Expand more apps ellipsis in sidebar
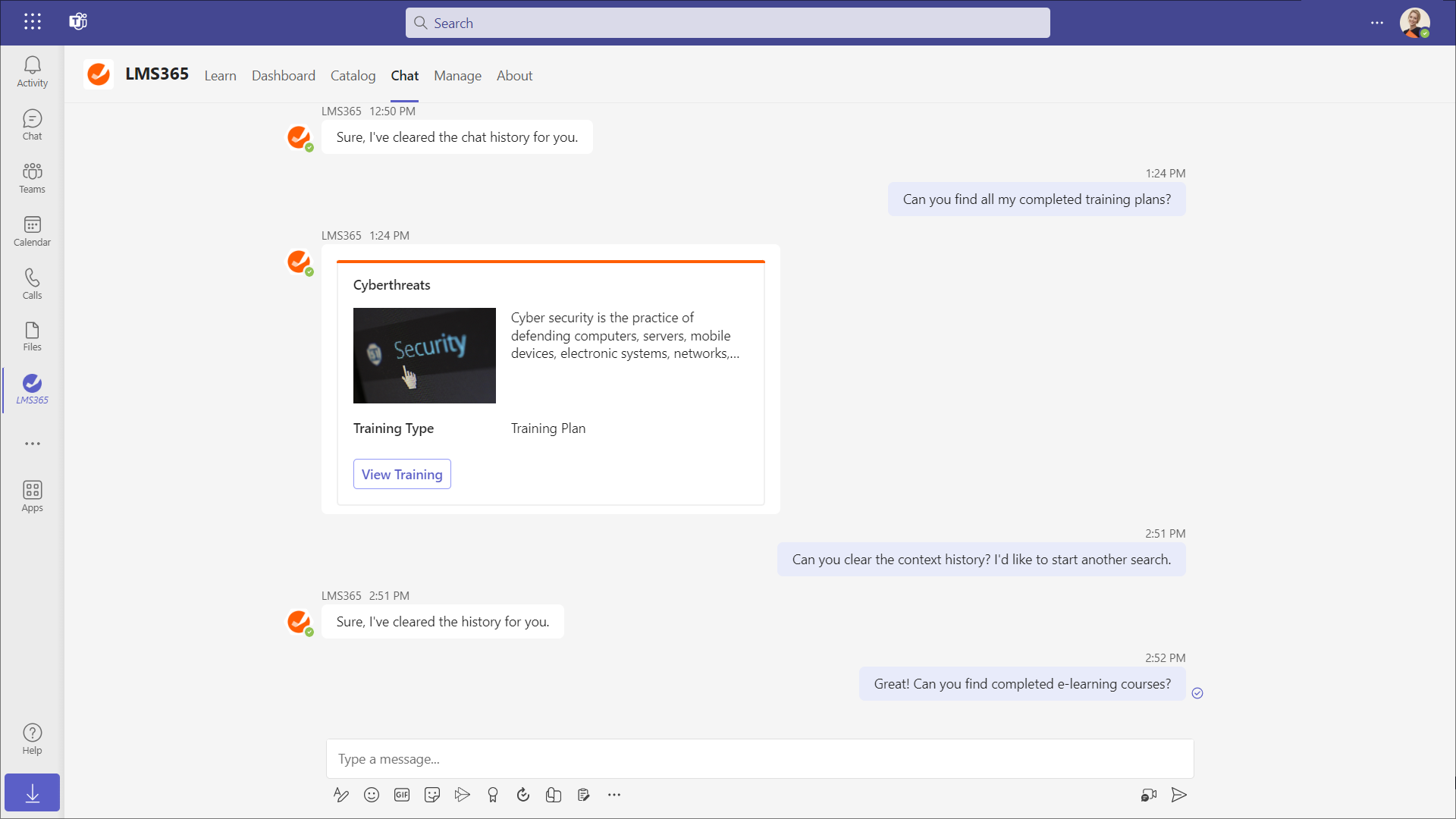 [32, 444]
